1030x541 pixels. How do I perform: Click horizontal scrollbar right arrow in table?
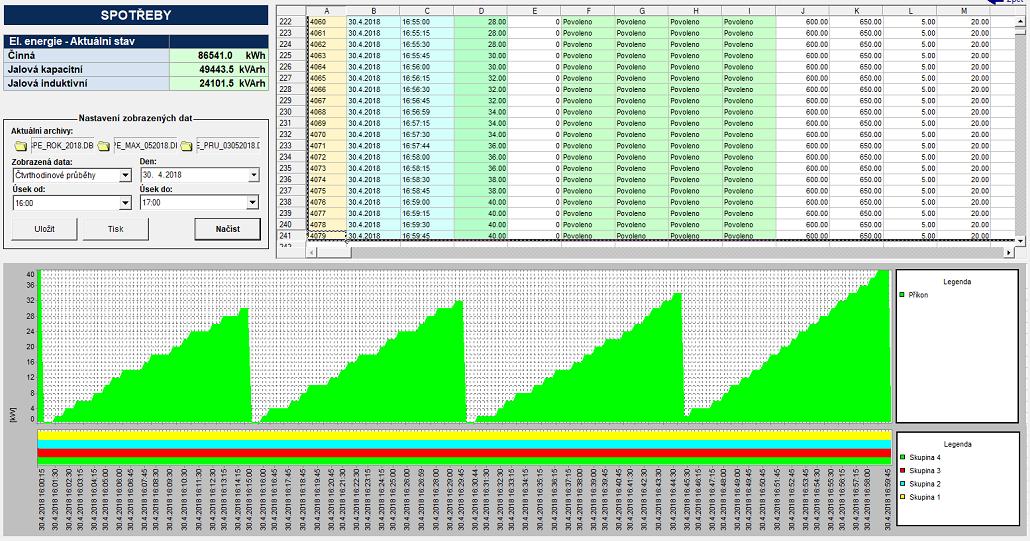(1008, 252)
